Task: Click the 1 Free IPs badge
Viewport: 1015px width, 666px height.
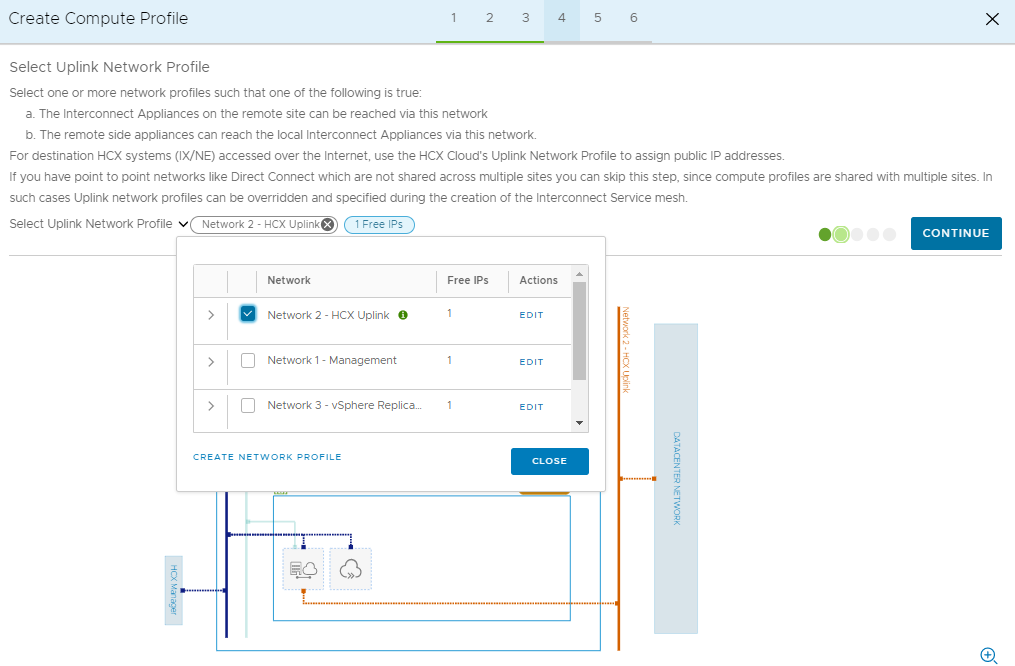Action: (x=379, y=225)
